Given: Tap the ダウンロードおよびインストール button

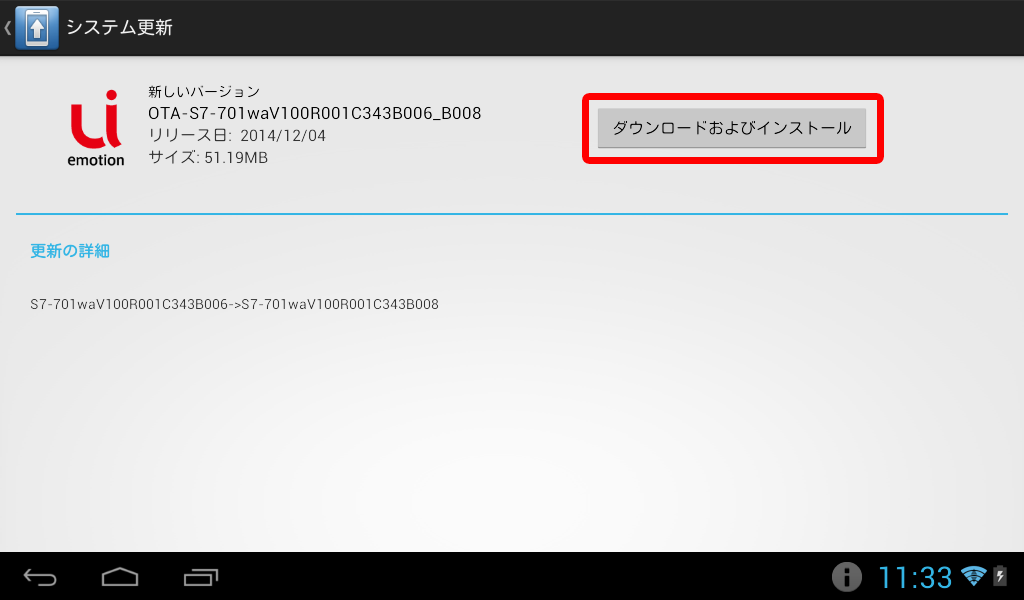Looking at the screenshot, I should coord(731,128).
